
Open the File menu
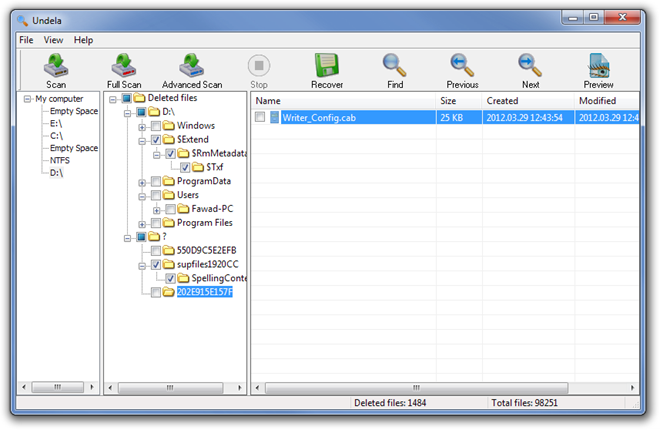point(26,40)
